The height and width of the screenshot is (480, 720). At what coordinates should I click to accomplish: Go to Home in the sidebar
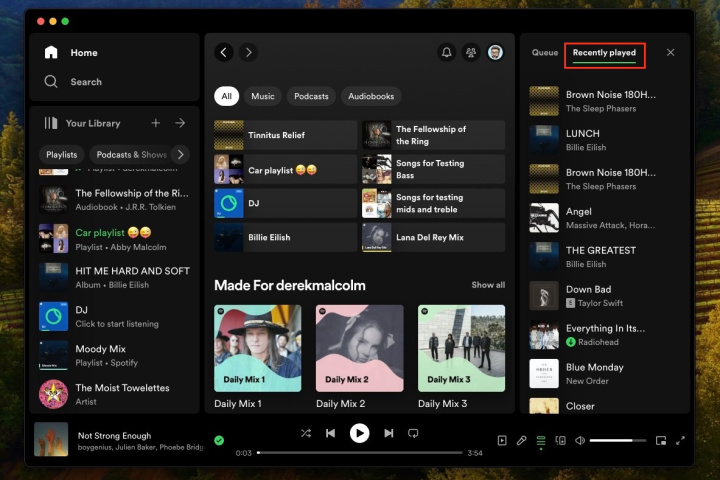[x=71, y=52]
